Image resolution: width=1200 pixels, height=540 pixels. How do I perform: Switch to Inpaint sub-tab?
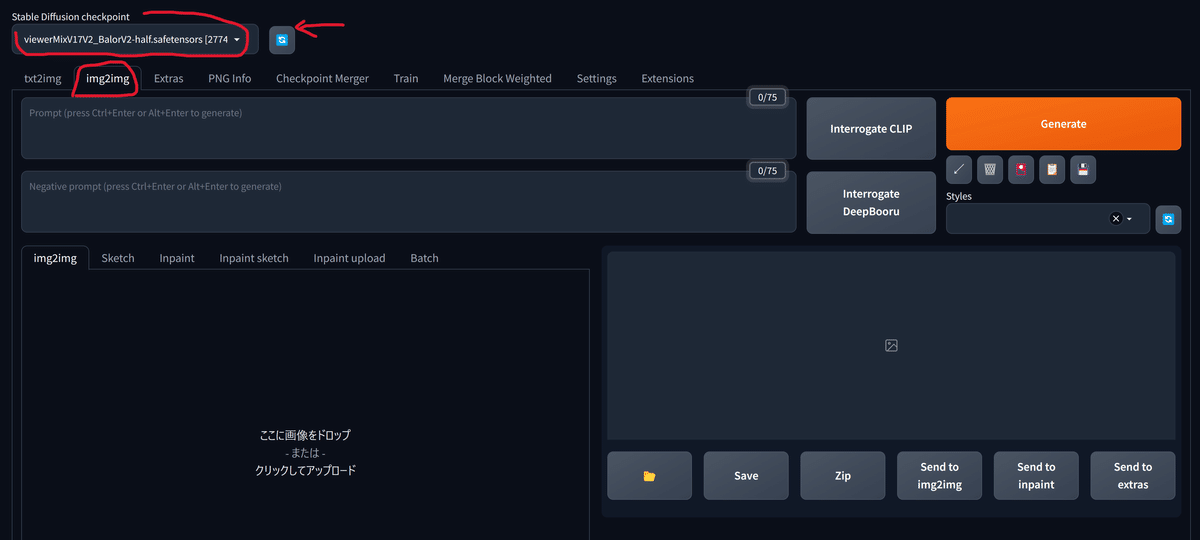tap(177, 258)
